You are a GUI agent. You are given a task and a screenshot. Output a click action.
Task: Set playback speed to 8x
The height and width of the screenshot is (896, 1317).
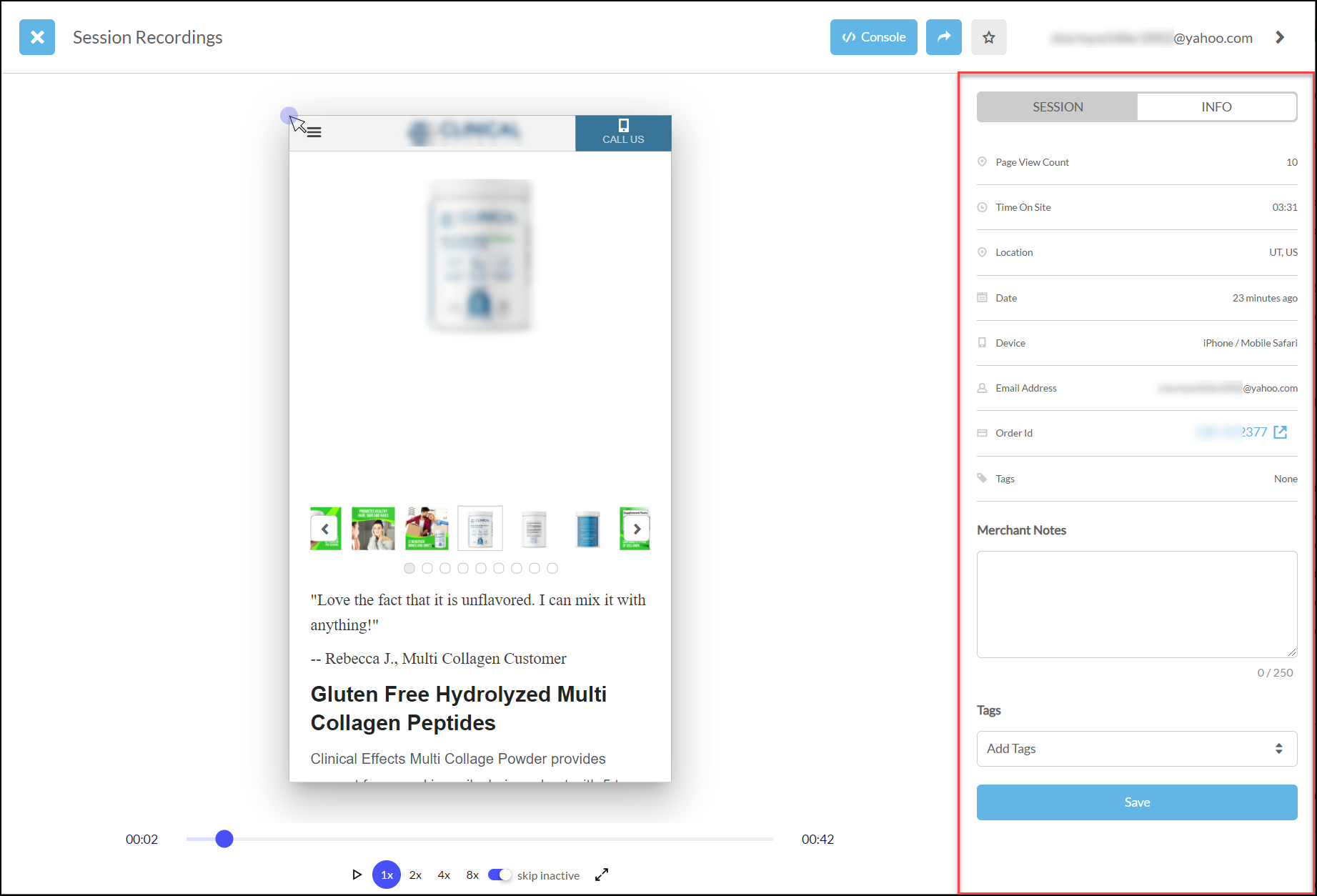tap(472, 875)
